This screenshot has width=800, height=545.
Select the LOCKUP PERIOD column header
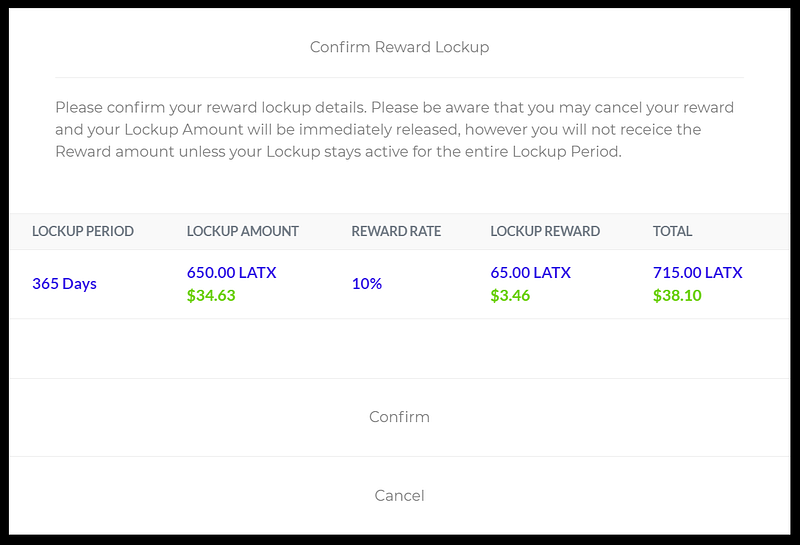(x=83, y=231)
